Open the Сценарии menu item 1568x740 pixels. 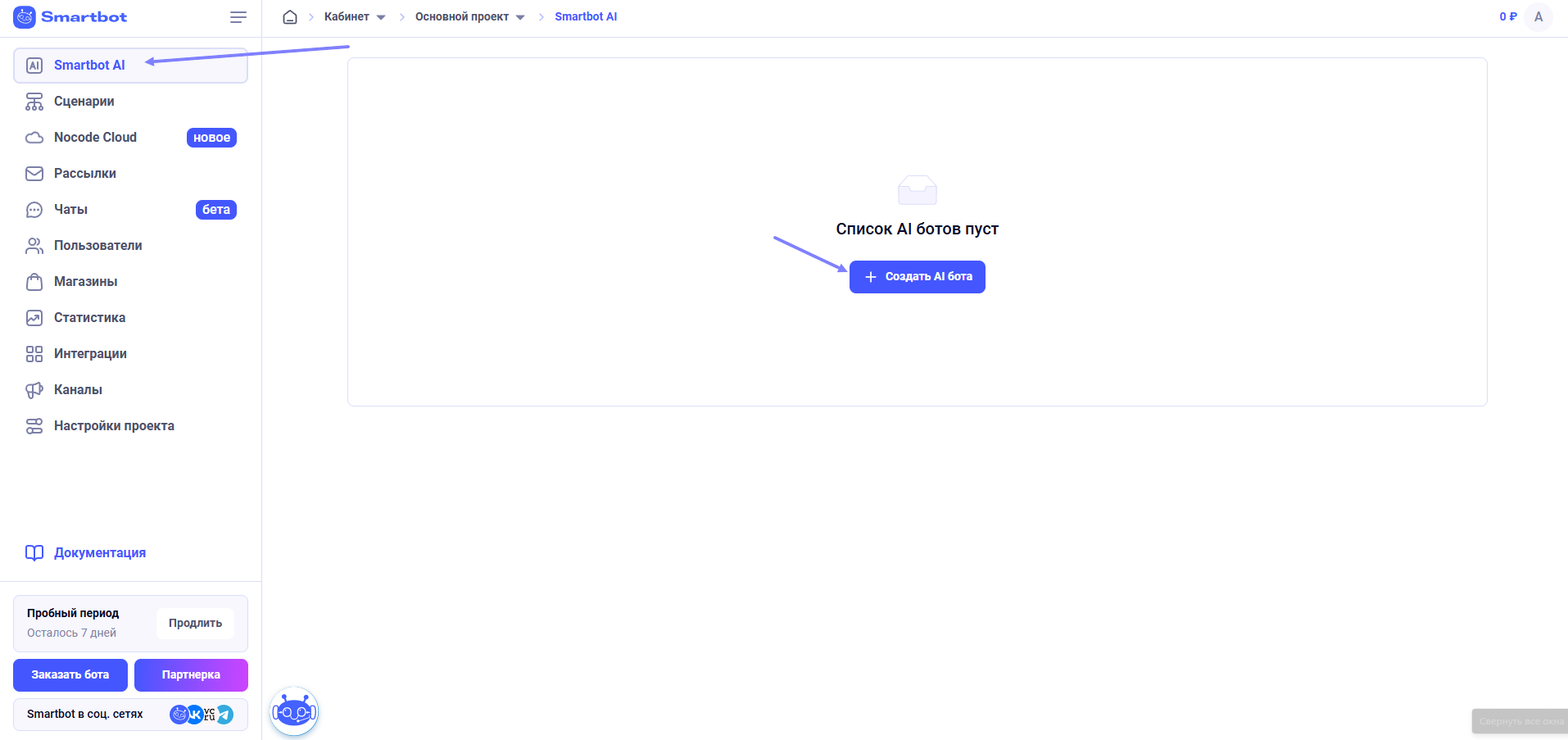[84, 102]
